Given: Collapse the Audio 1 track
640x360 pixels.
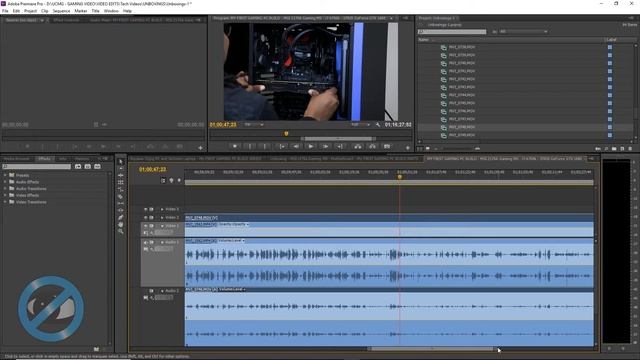Looking at the screenshot, I should click(162, 242).
